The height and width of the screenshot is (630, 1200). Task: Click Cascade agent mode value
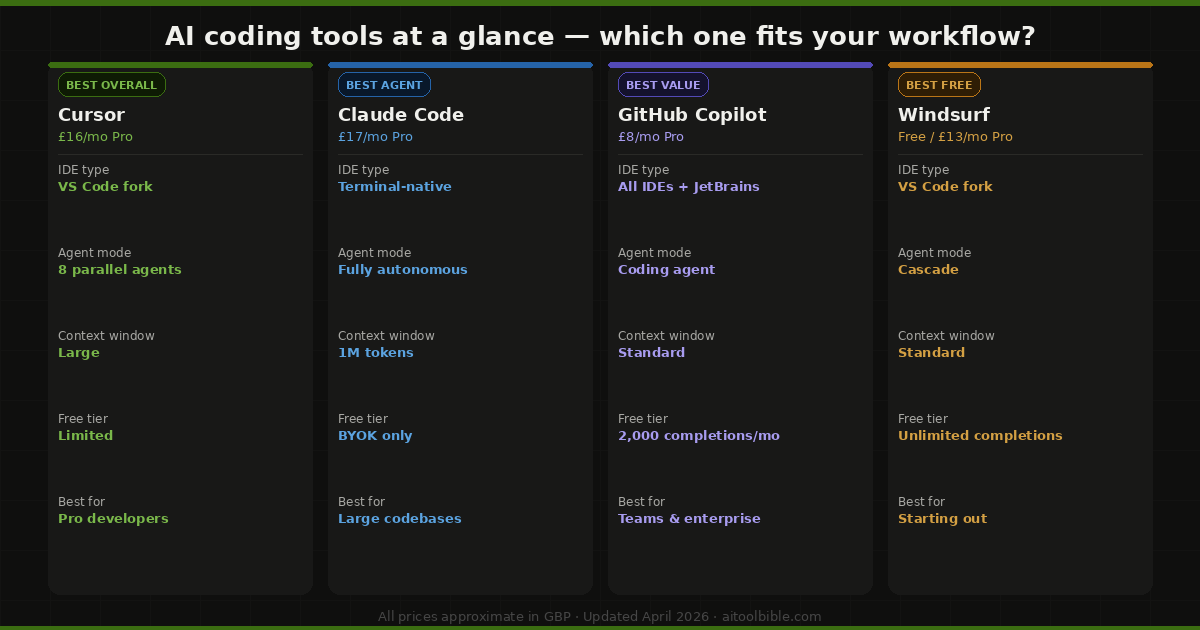(928, 270)
